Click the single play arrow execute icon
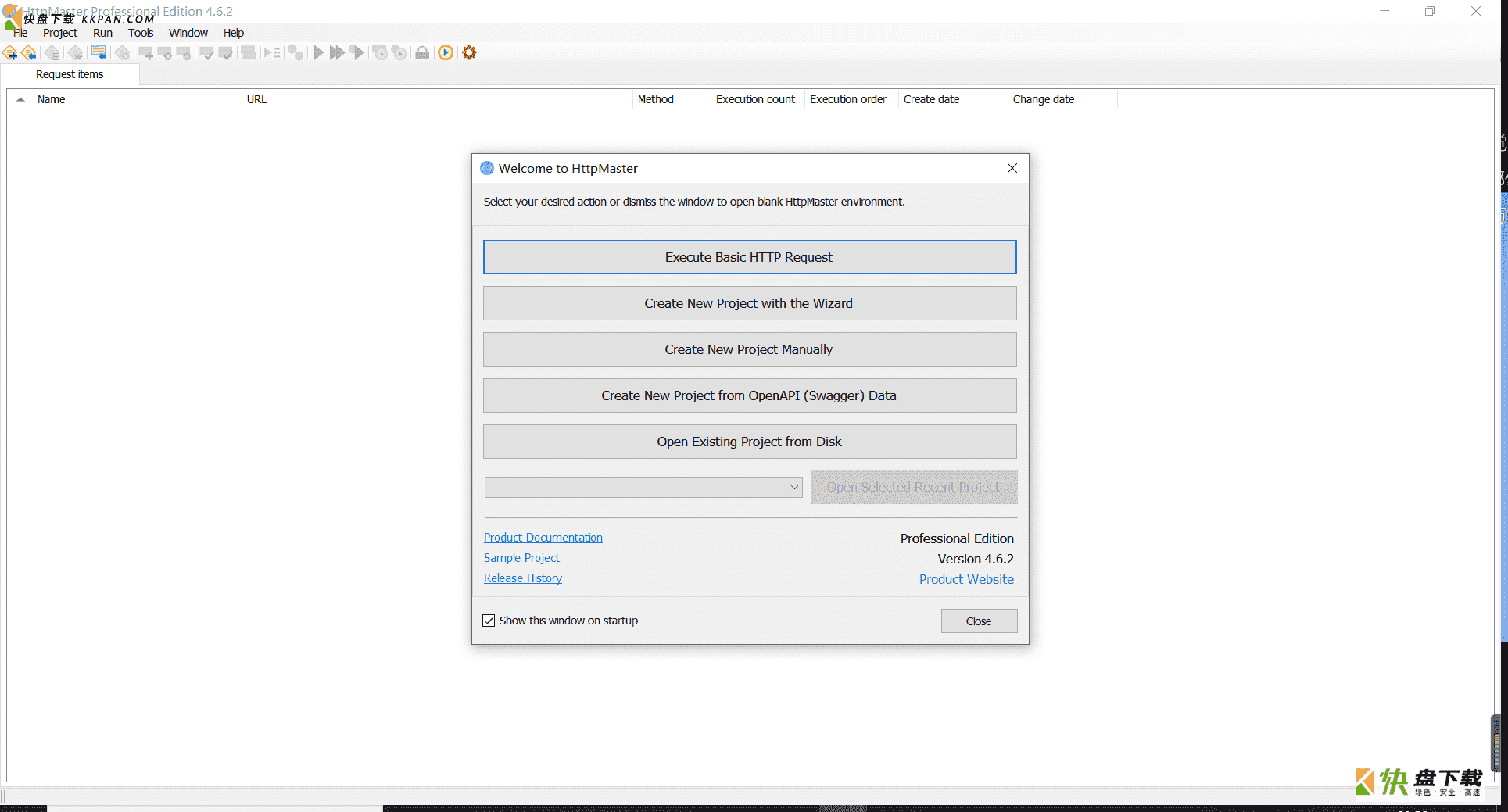The height and width of the screenshot is (812, 1508). tap(318, 53)
